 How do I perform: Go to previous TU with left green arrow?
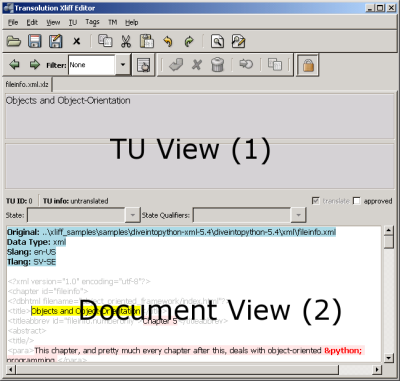14,64
